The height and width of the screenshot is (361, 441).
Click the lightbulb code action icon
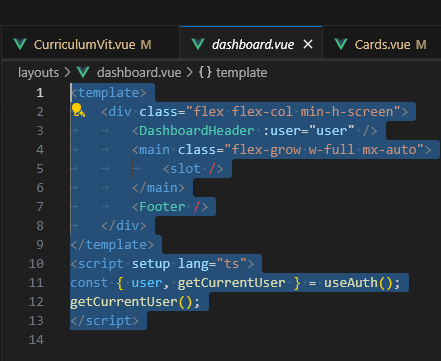[78, 110]
